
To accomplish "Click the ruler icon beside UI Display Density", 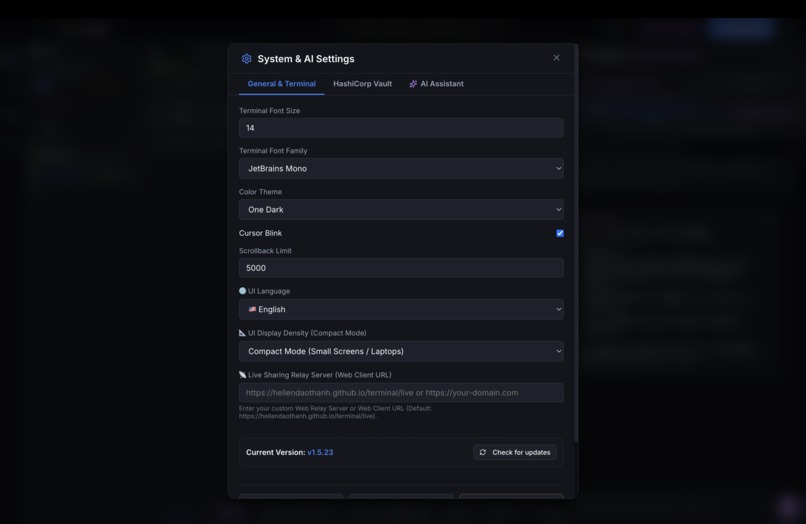I will click(243, 333).
